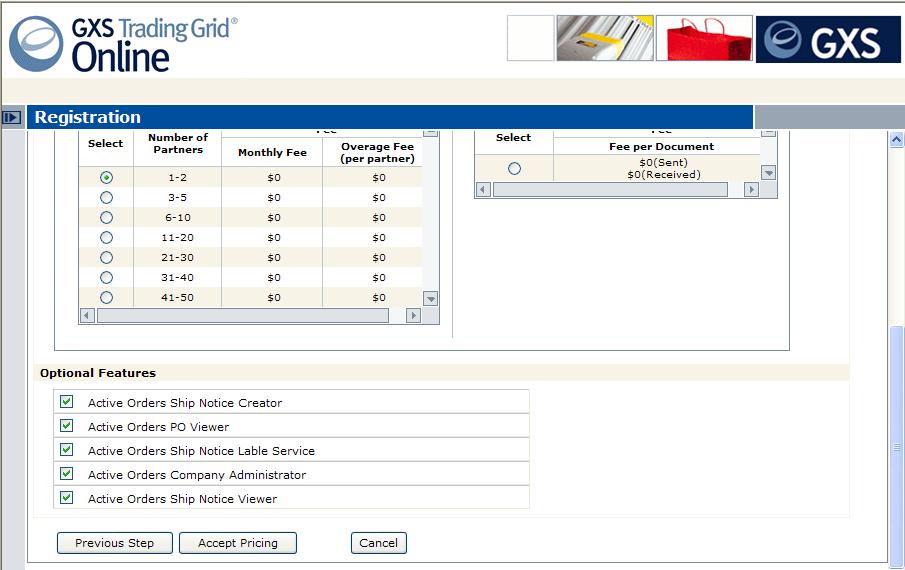Viewport: 905px width, 570px height.
Task: Click monthly fee $0 in 3-5 row
Action: [x=274, y=198]
